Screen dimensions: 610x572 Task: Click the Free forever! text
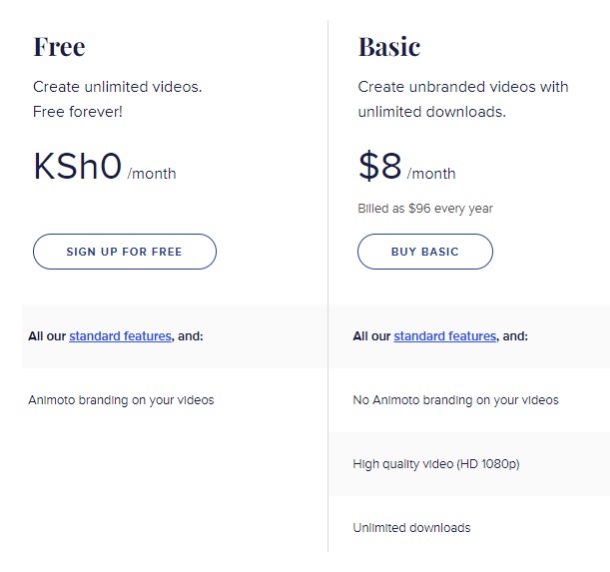click(78, 112)
